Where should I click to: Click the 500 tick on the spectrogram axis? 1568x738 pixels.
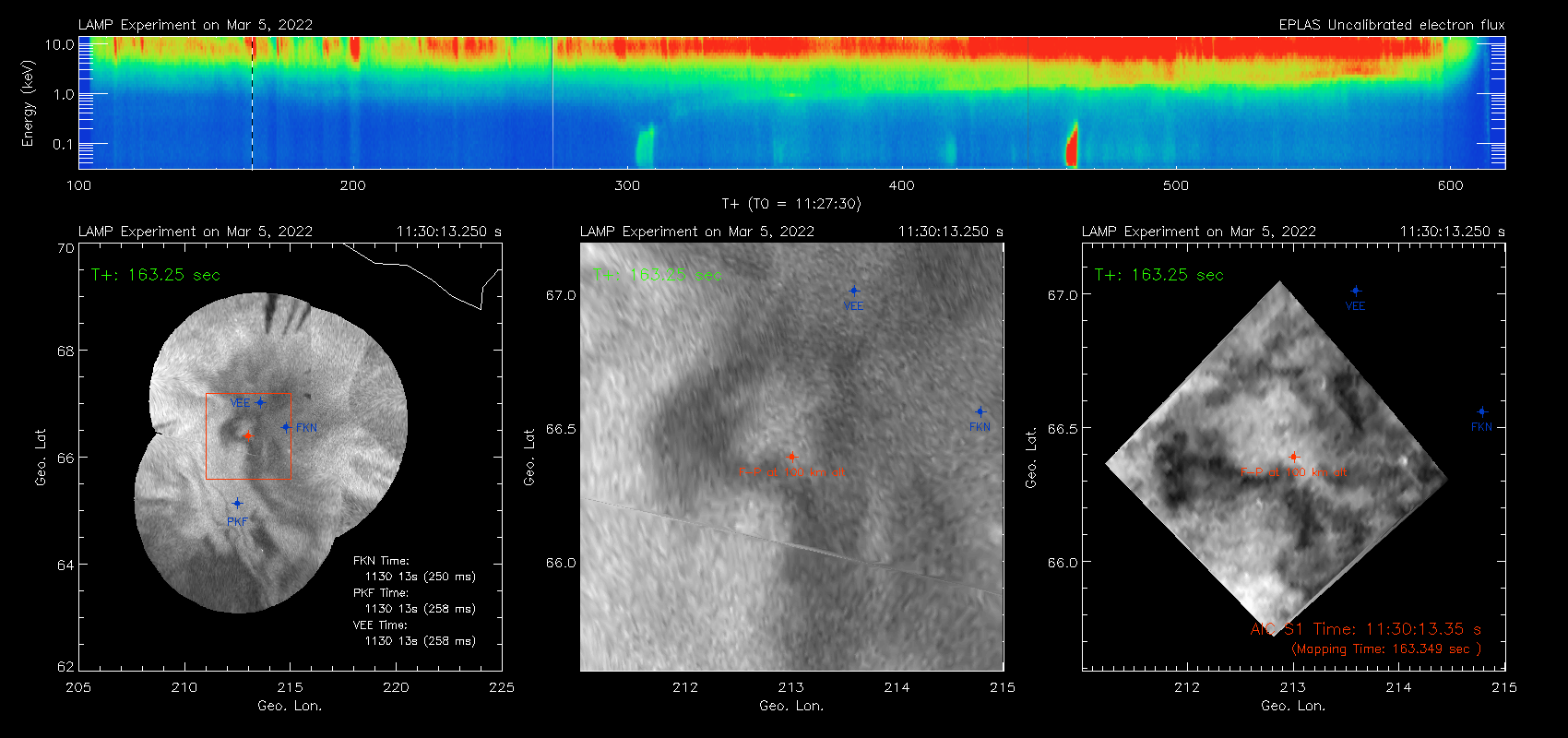(1176, 185)
